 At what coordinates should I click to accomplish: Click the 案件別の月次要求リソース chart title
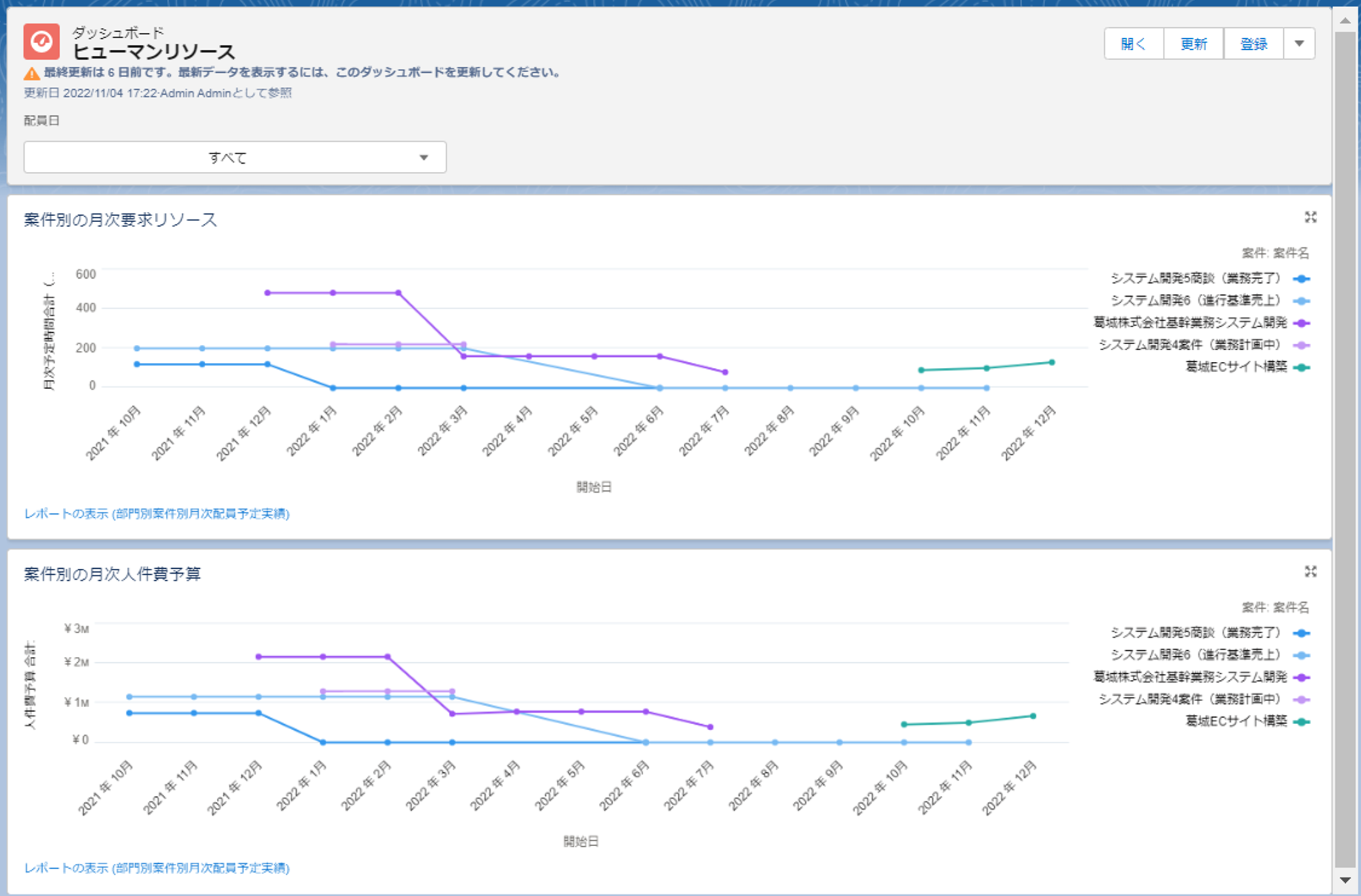(120, 220)
